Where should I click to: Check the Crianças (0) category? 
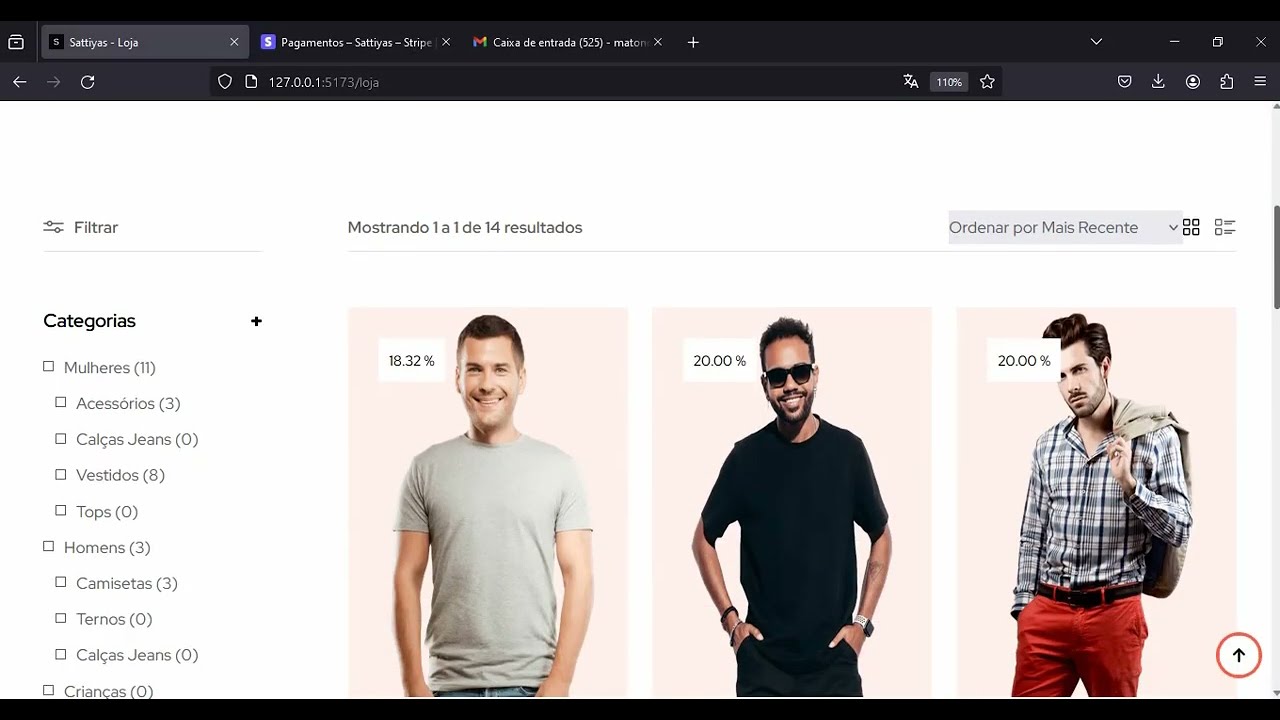(x=48, y=691)
